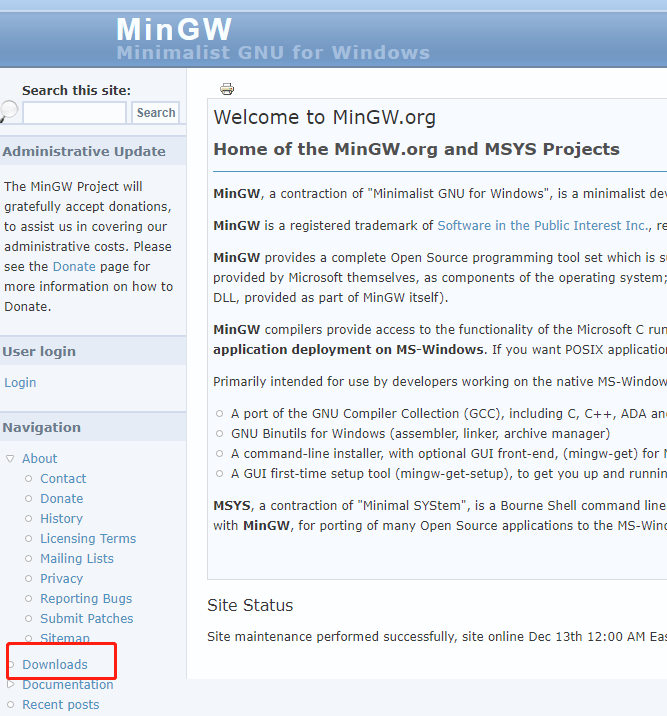Open the Sitemap link
Image resolution: width=667 pixels, height=716 pixels.
tap(65, 637)
